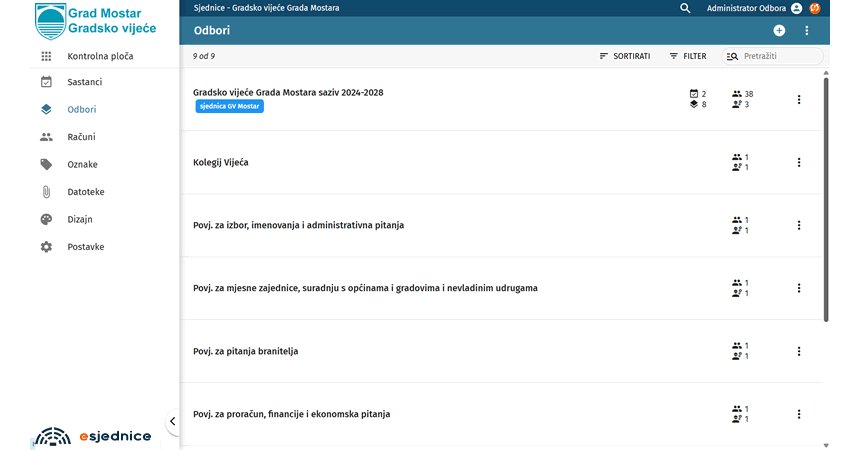The image size is (860, 450).
Task: Click the Datoteke paperclip icon
Action: coord(46,192)
